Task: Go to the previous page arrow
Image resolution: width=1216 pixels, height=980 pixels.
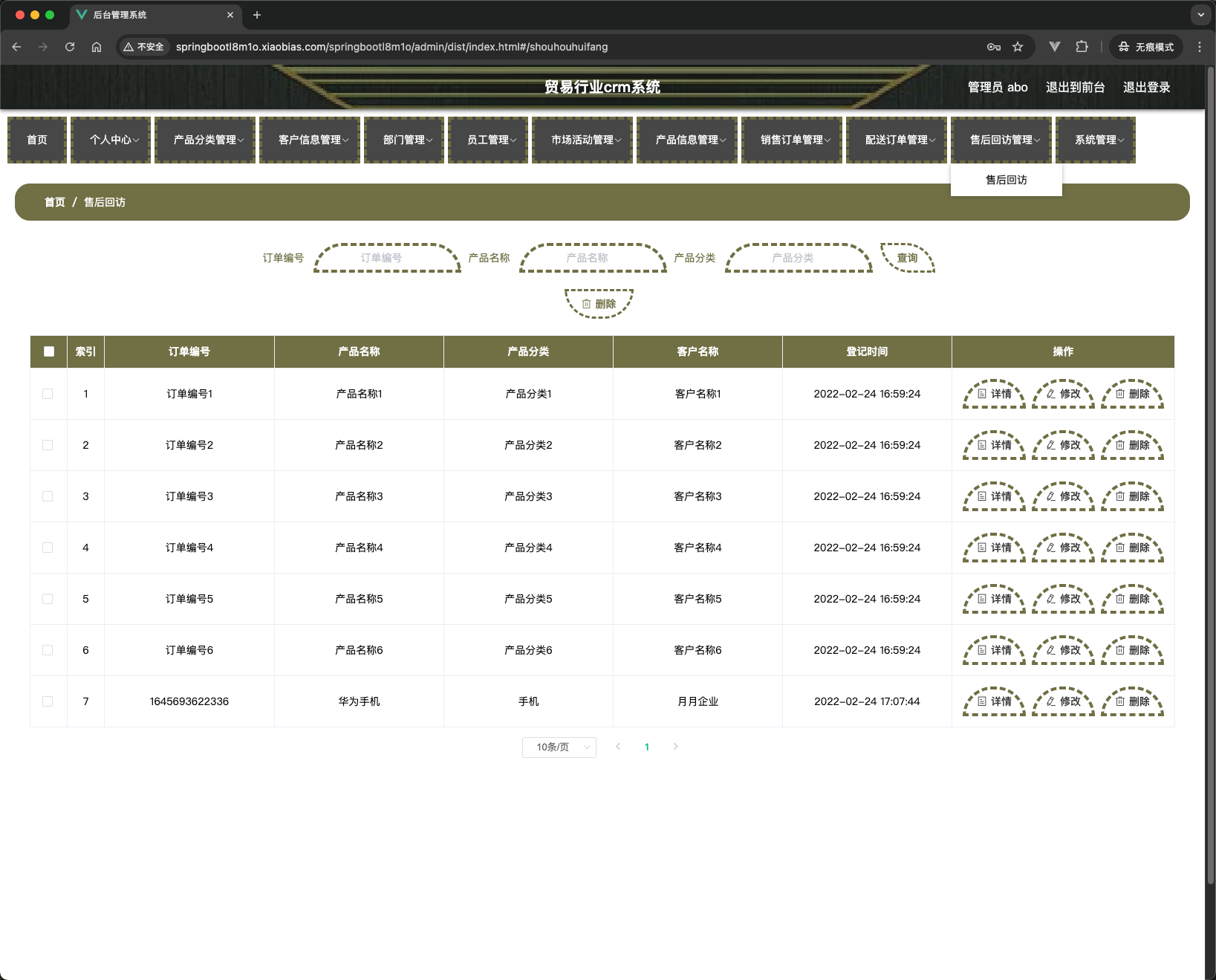Action: [618, 747]
